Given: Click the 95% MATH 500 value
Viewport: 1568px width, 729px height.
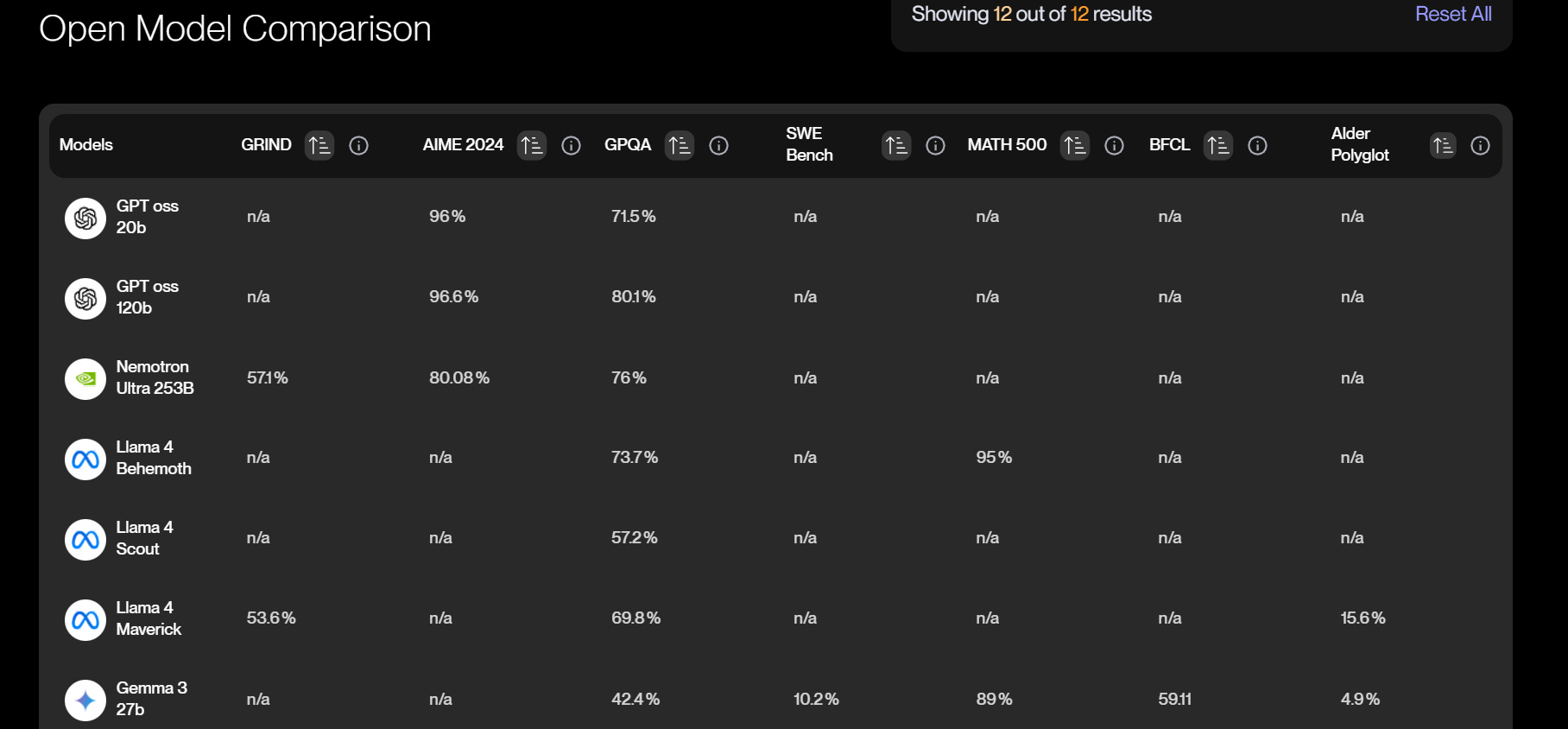Looking at the screenshot, I should (994, 458).
